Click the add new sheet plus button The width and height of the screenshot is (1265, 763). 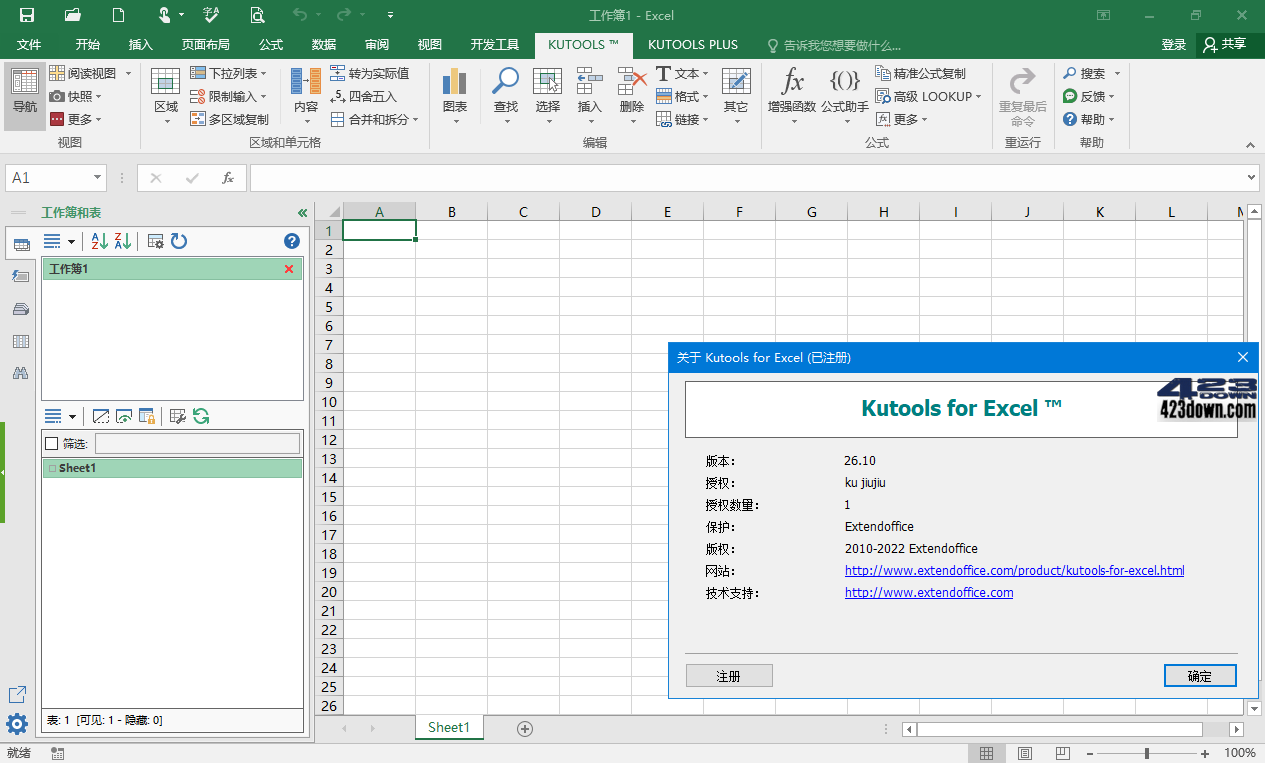pyautogui.click(x=524, y=729)
